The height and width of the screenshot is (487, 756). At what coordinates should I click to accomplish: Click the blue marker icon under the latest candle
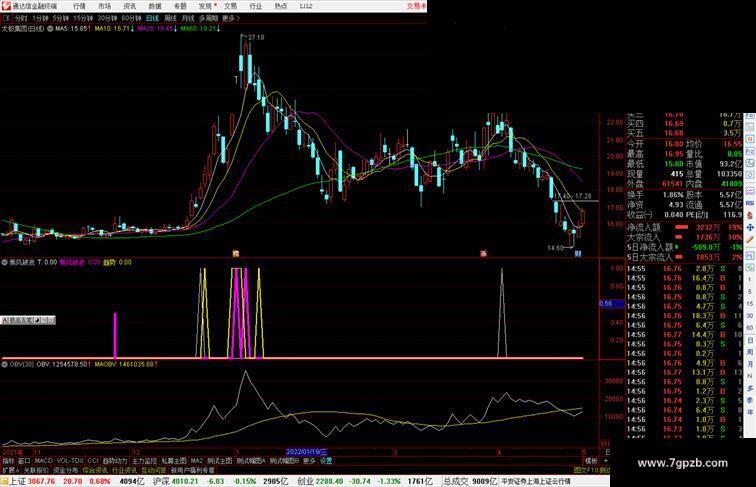(x=578, y=254)
